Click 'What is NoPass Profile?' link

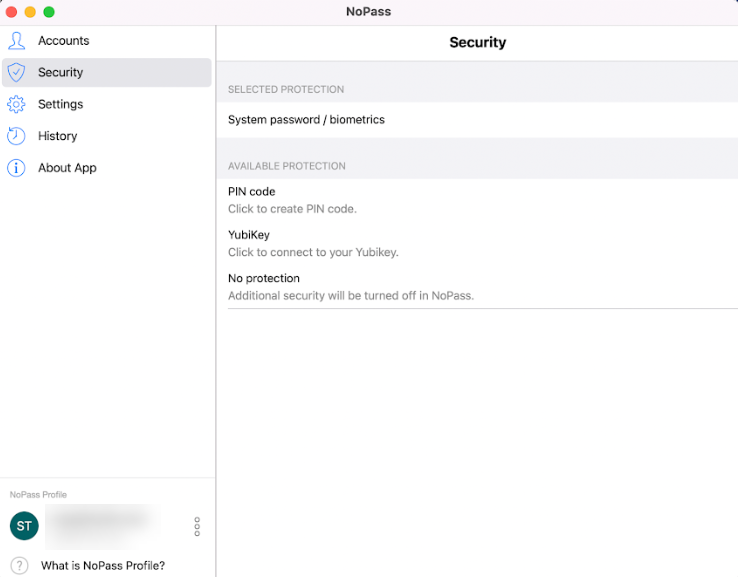pos(102,566)
